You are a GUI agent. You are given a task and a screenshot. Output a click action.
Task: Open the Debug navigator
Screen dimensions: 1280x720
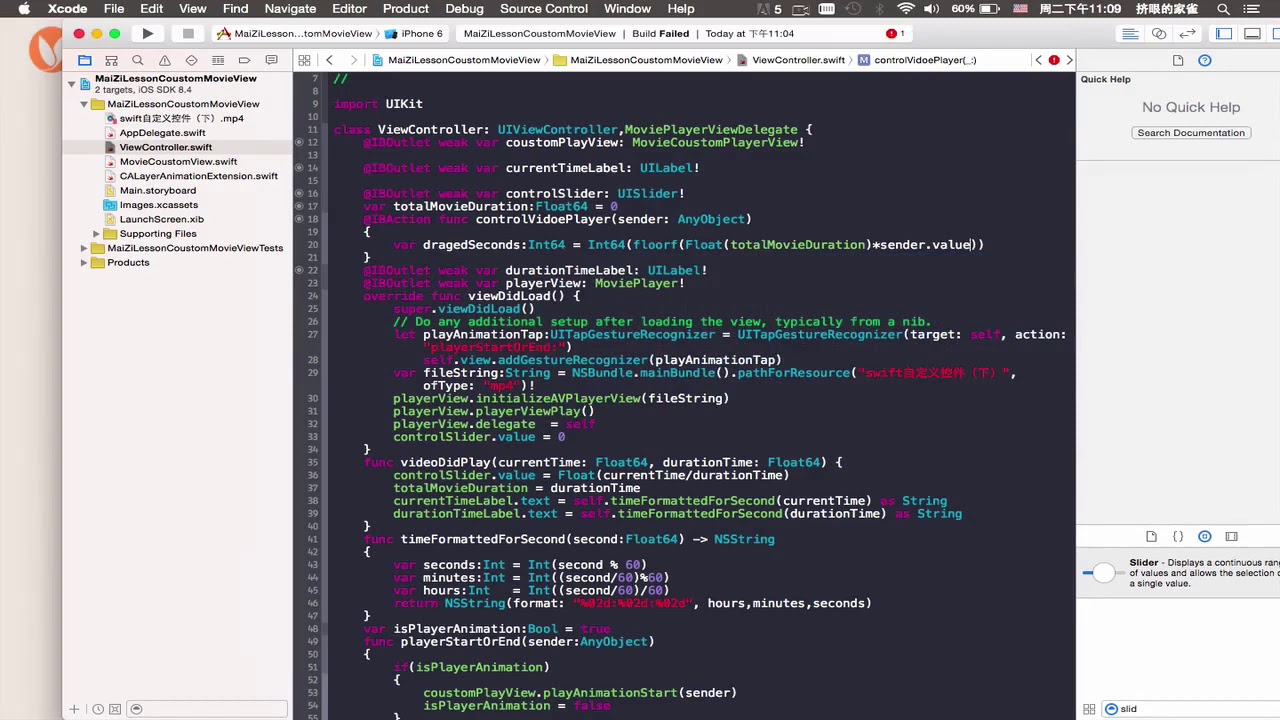pyautogui.click(x=218, y=60)
